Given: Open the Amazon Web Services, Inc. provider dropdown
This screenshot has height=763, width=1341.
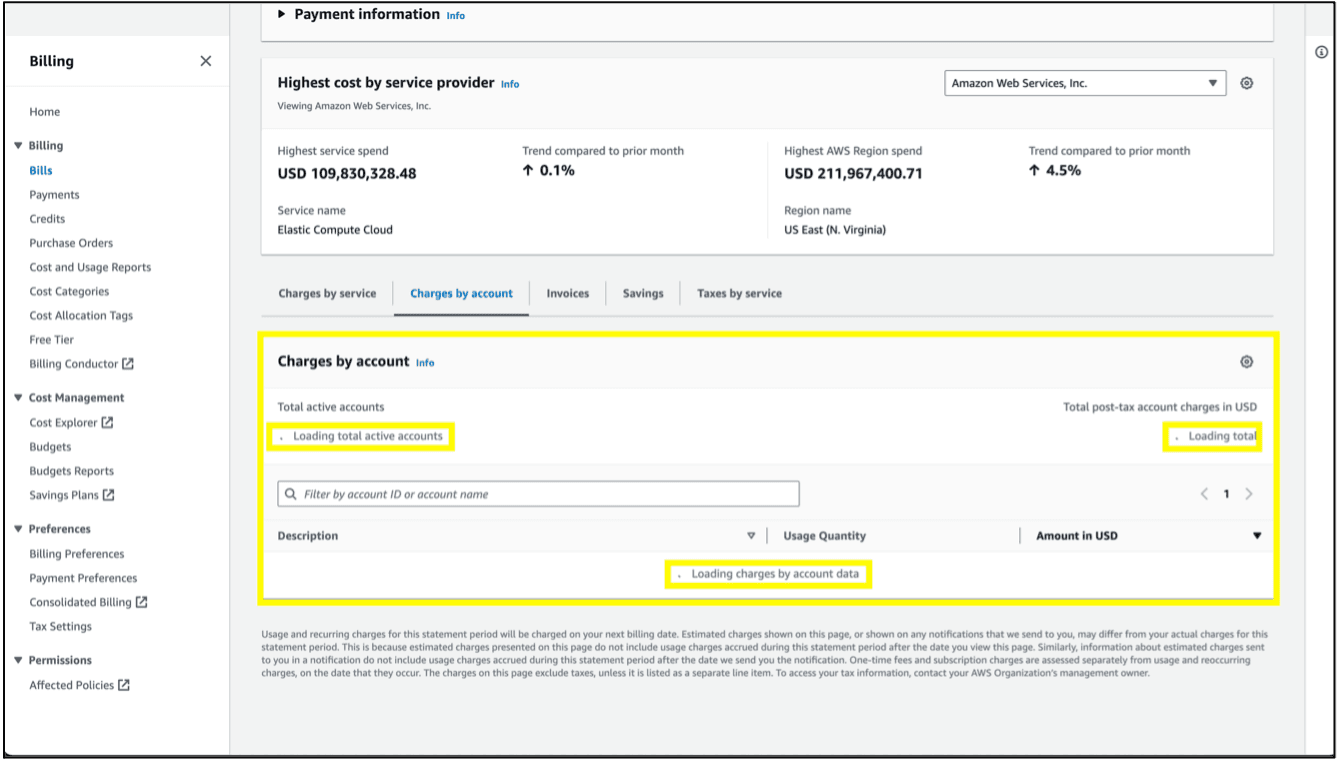Looking at the screenshot, I should [x=1085, y=83].
